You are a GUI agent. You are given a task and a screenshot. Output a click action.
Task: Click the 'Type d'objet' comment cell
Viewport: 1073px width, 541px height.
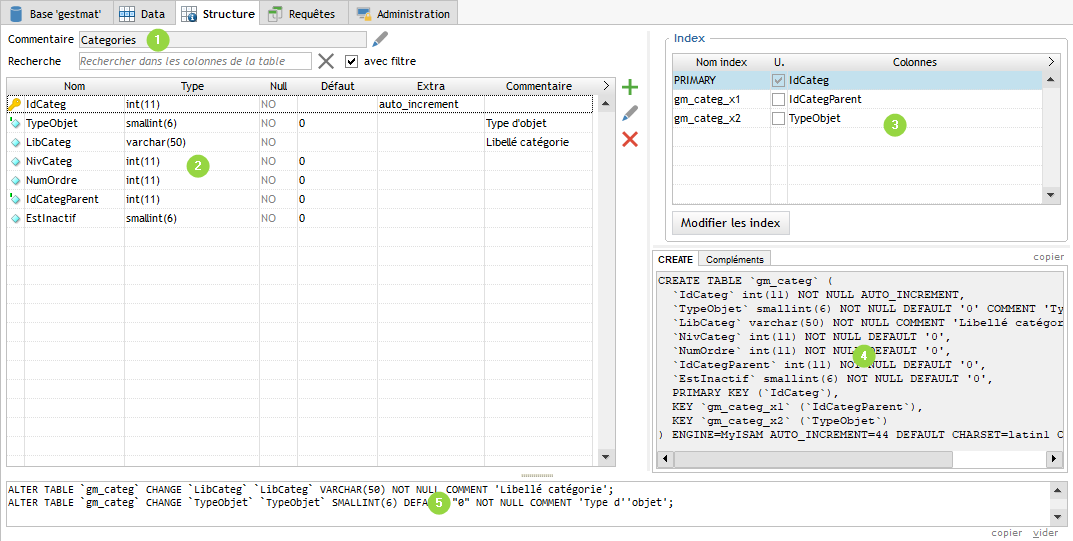click(x=539, y=123)
